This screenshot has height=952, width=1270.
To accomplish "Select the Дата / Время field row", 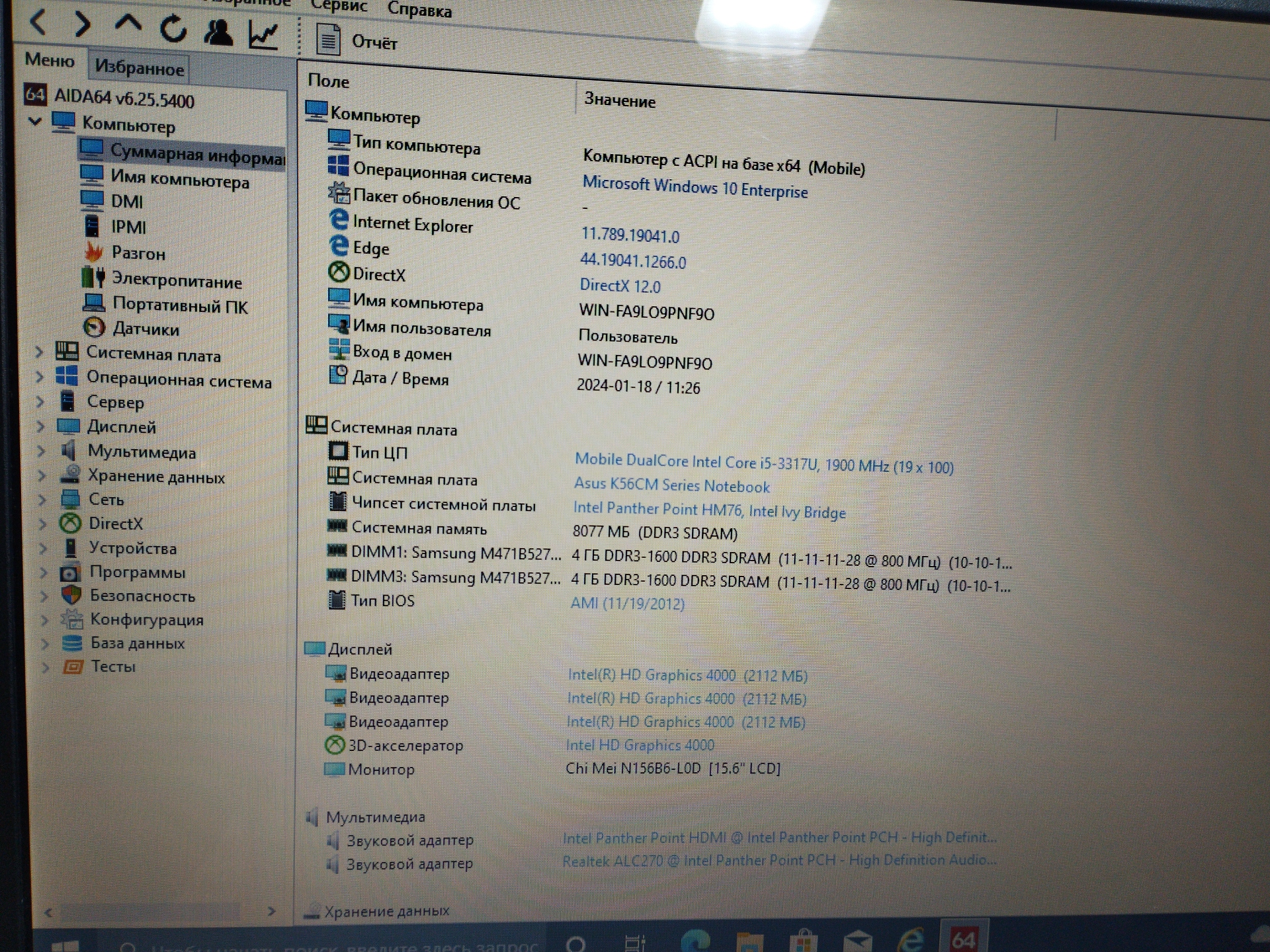I will [515, 381].
